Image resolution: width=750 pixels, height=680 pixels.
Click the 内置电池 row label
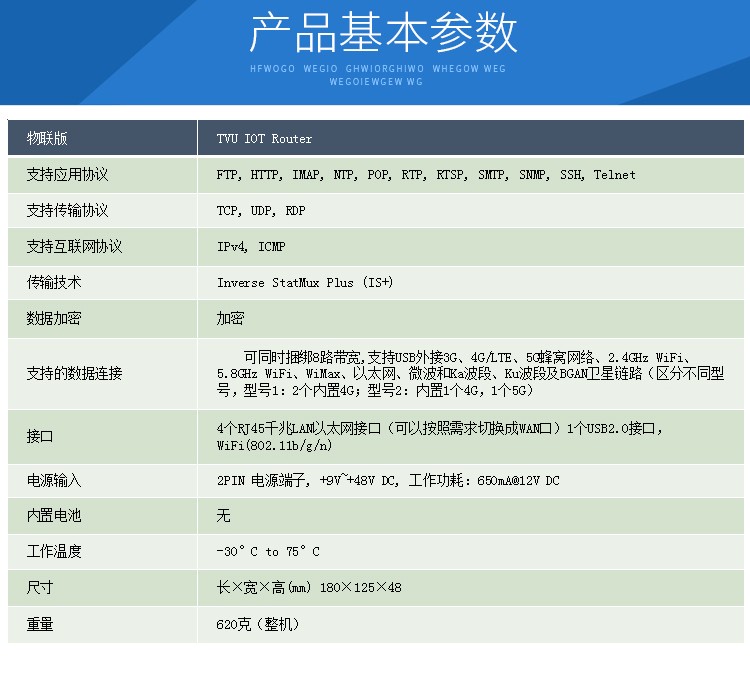point(54,516)
